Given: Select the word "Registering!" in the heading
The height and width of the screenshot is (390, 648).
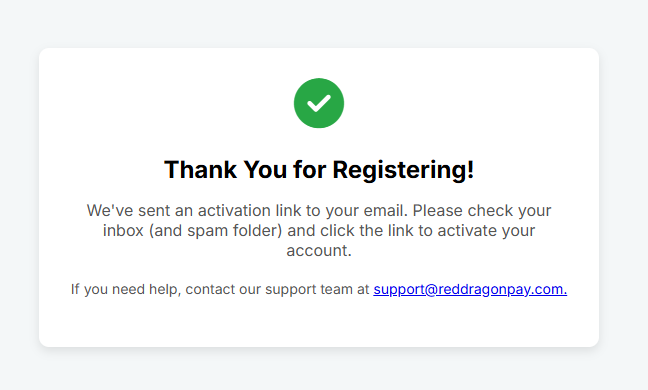Looking at the screenshot, I should coord(403,170).
